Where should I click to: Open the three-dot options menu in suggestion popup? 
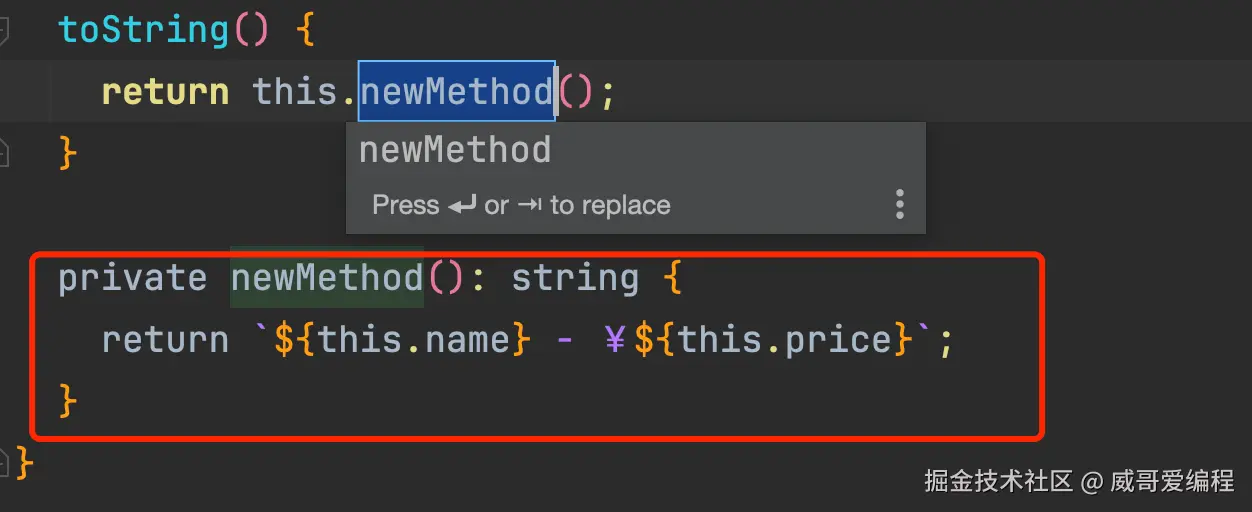coord(900,204)
